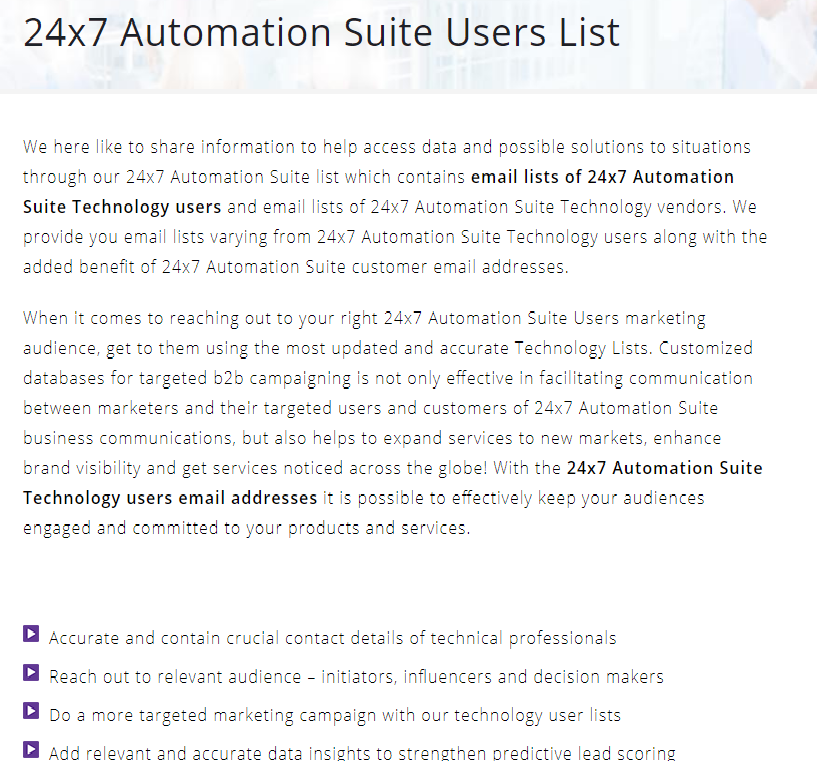Click the line "engaged and committed to your products and services."

[246, 528]
